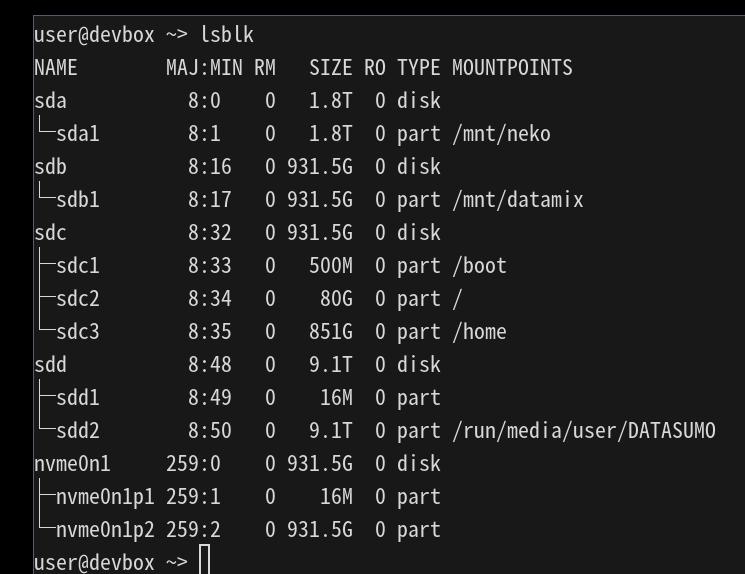Select the nvme0n1p2 partition name
The image size is (745, 574).
tap(105, 530)
